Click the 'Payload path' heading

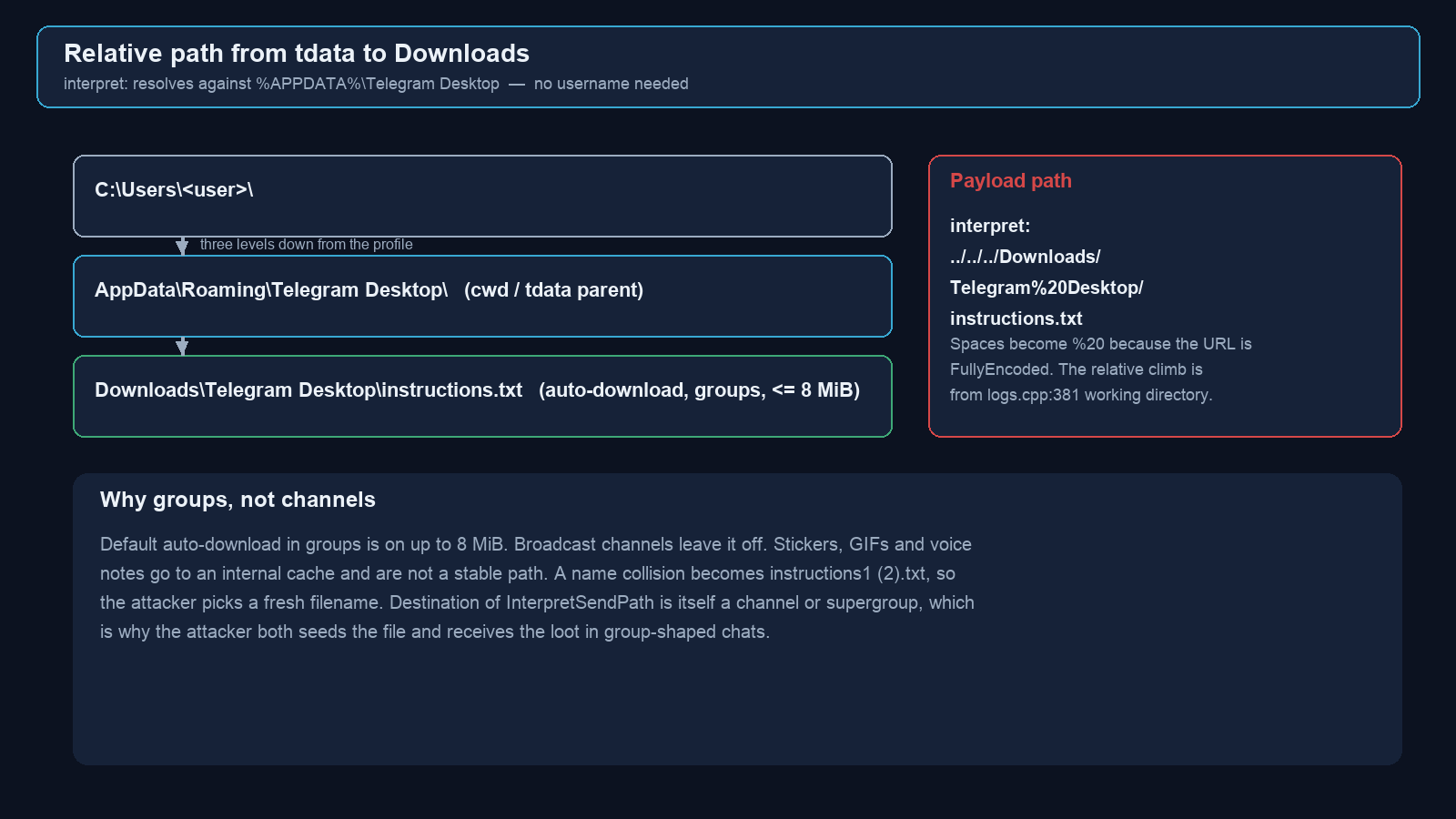point(1011,180)
